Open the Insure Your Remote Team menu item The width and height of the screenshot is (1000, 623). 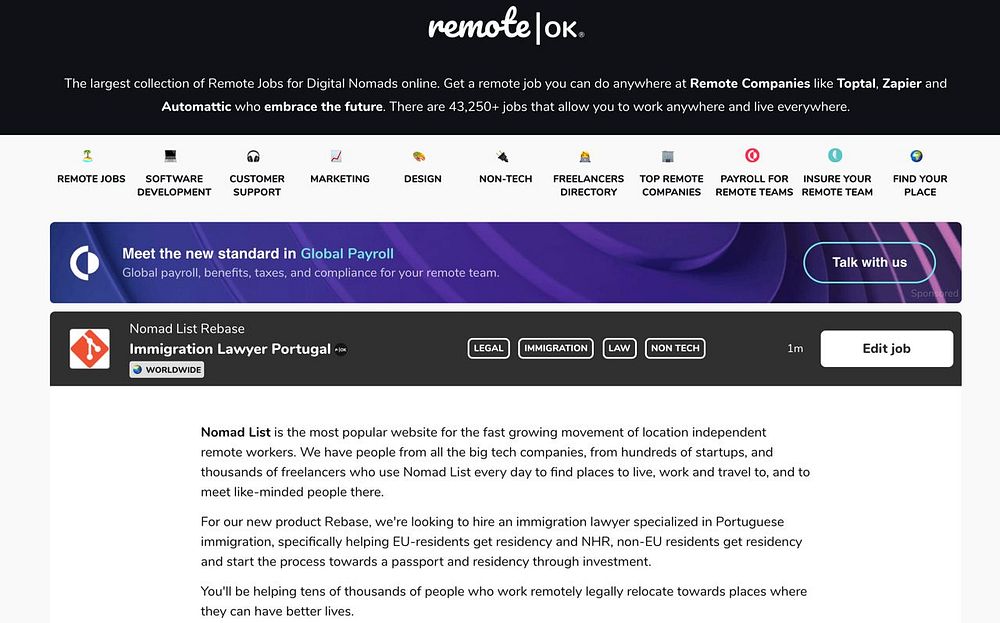(837, 185)
